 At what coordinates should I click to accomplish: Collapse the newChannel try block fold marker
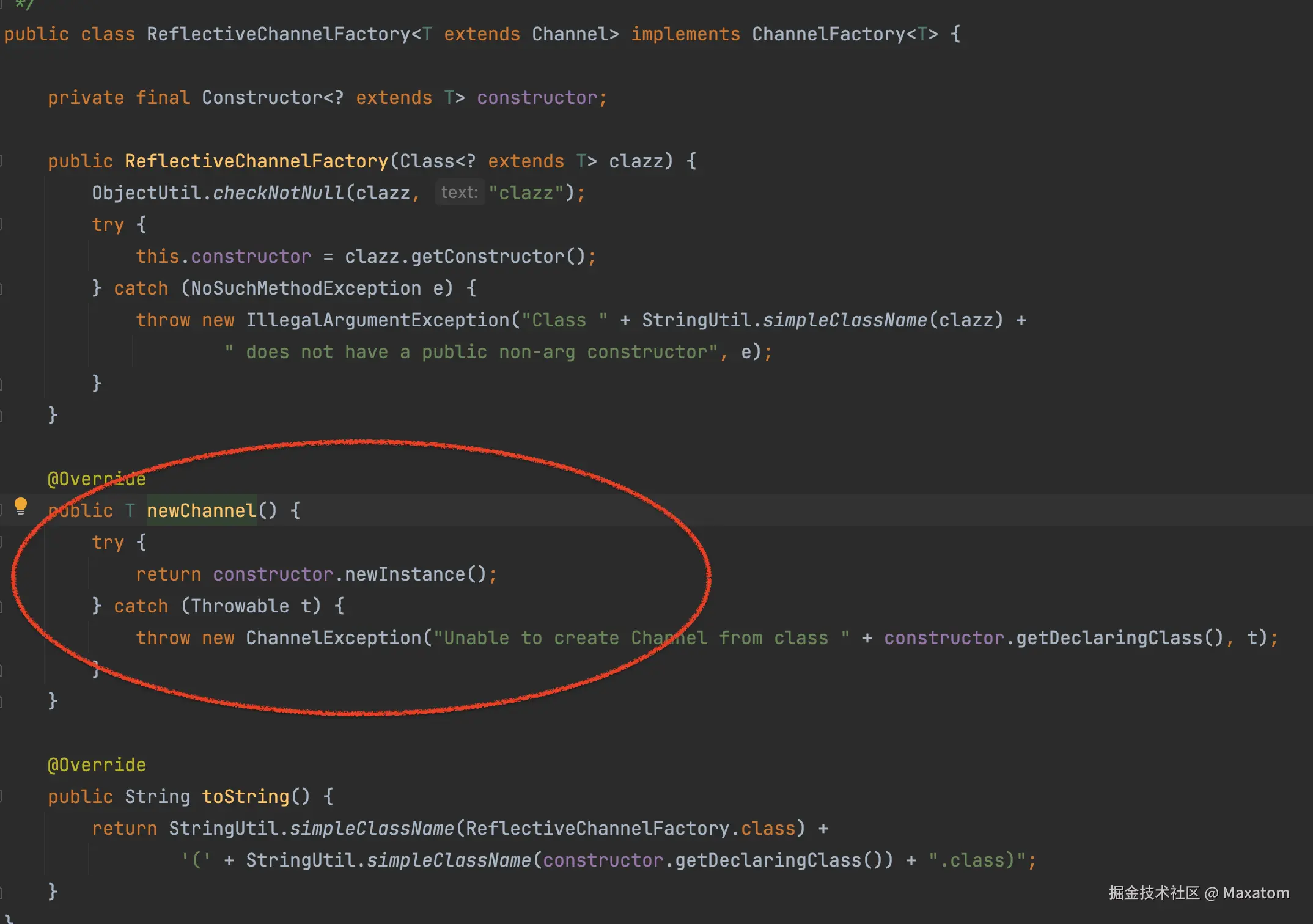(x=2, y=542)
